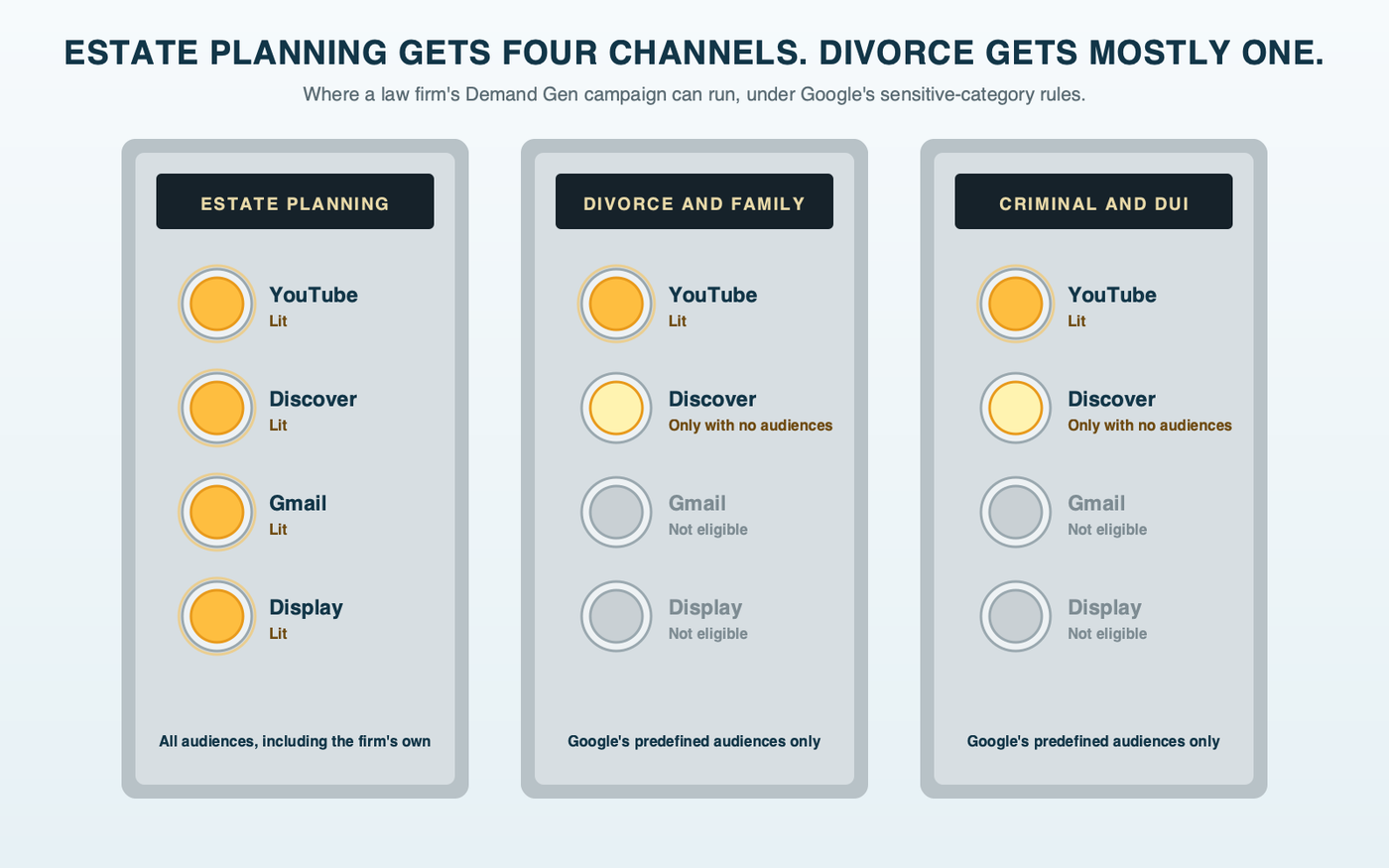Pick the 'Discover' label in Criminal and DUI
The image size is (1389, 868).
click(x=1111, y=399)
